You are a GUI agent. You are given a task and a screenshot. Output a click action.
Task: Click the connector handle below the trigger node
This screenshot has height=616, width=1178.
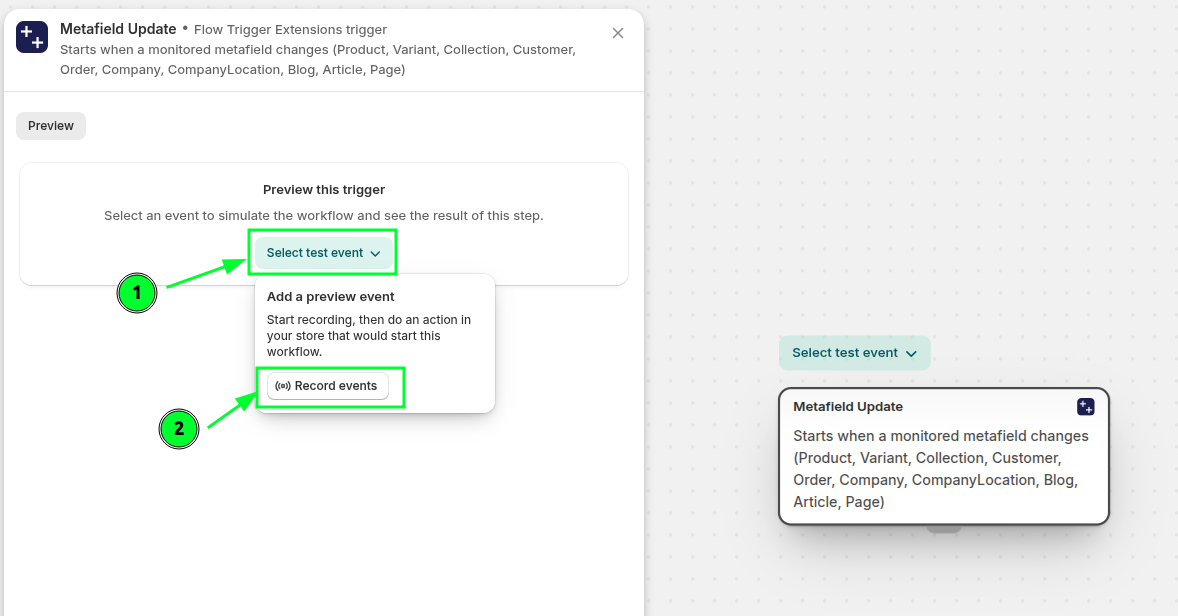coord(943,528)
